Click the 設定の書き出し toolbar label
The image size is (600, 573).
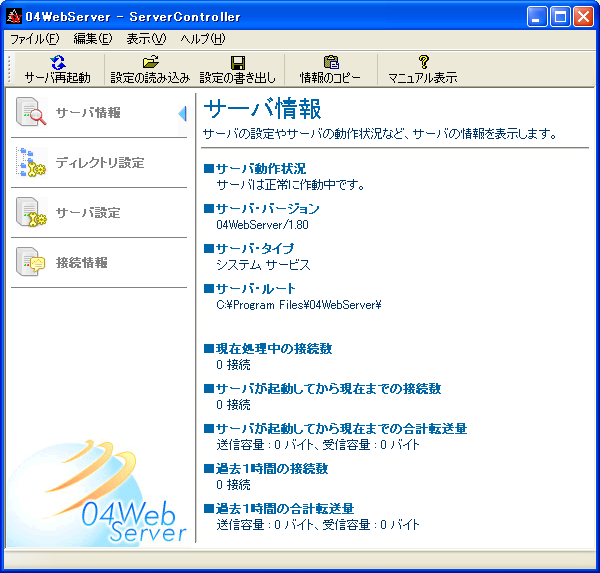click(x=238, y=78)
